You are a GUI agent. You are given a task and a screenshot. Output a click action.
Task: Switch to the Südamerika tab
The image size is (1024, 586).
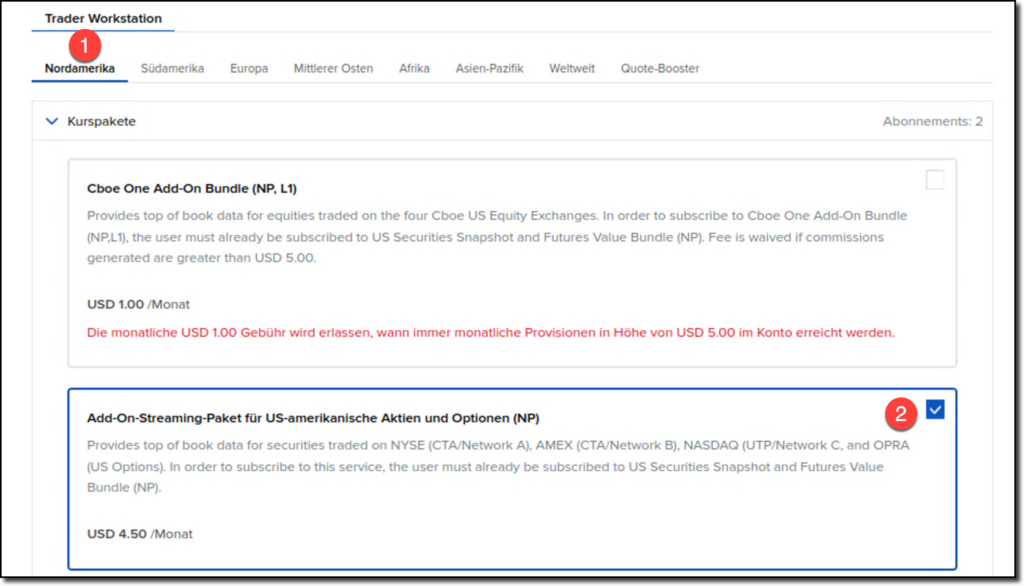pos(172,69)
